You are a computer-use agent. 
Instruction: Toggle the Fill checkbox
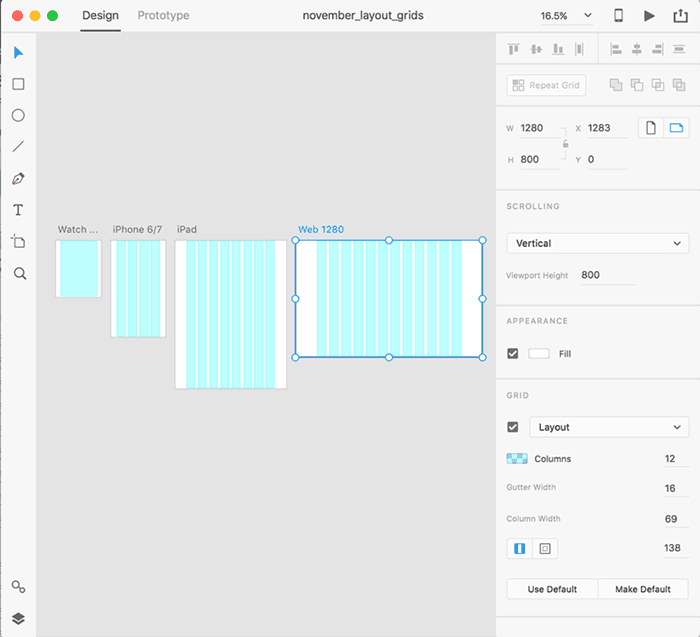[513, 353]
